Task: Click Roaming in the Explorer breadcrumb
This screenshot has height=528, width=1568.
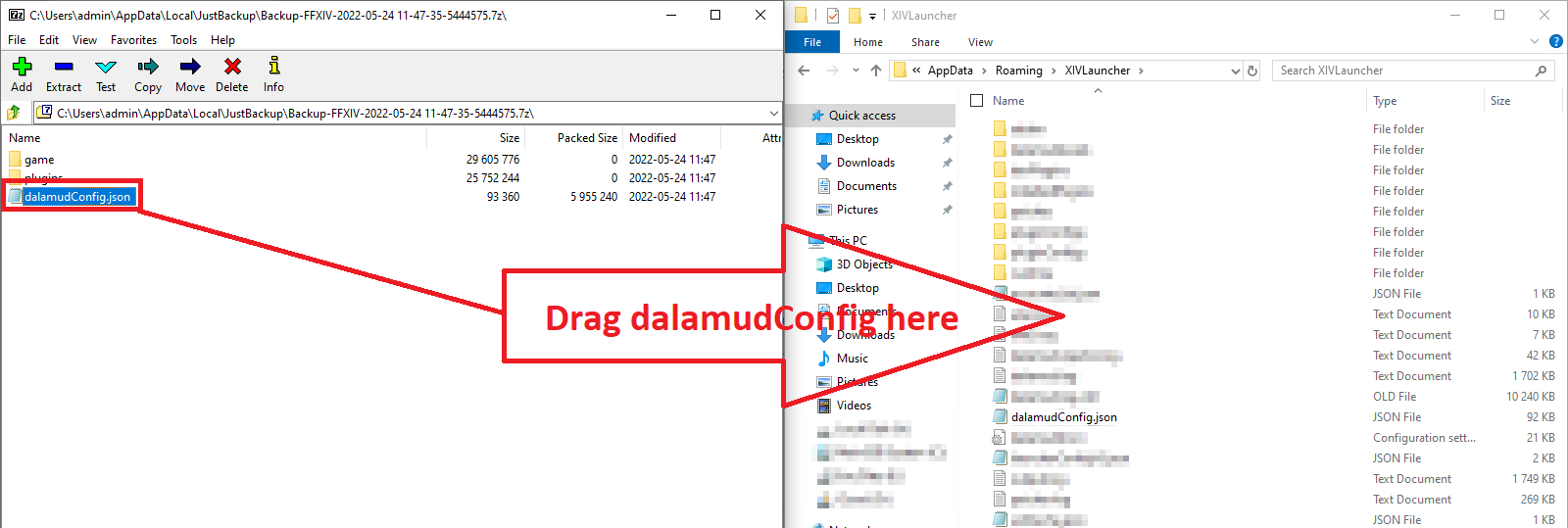Action: click(1019, 71)
